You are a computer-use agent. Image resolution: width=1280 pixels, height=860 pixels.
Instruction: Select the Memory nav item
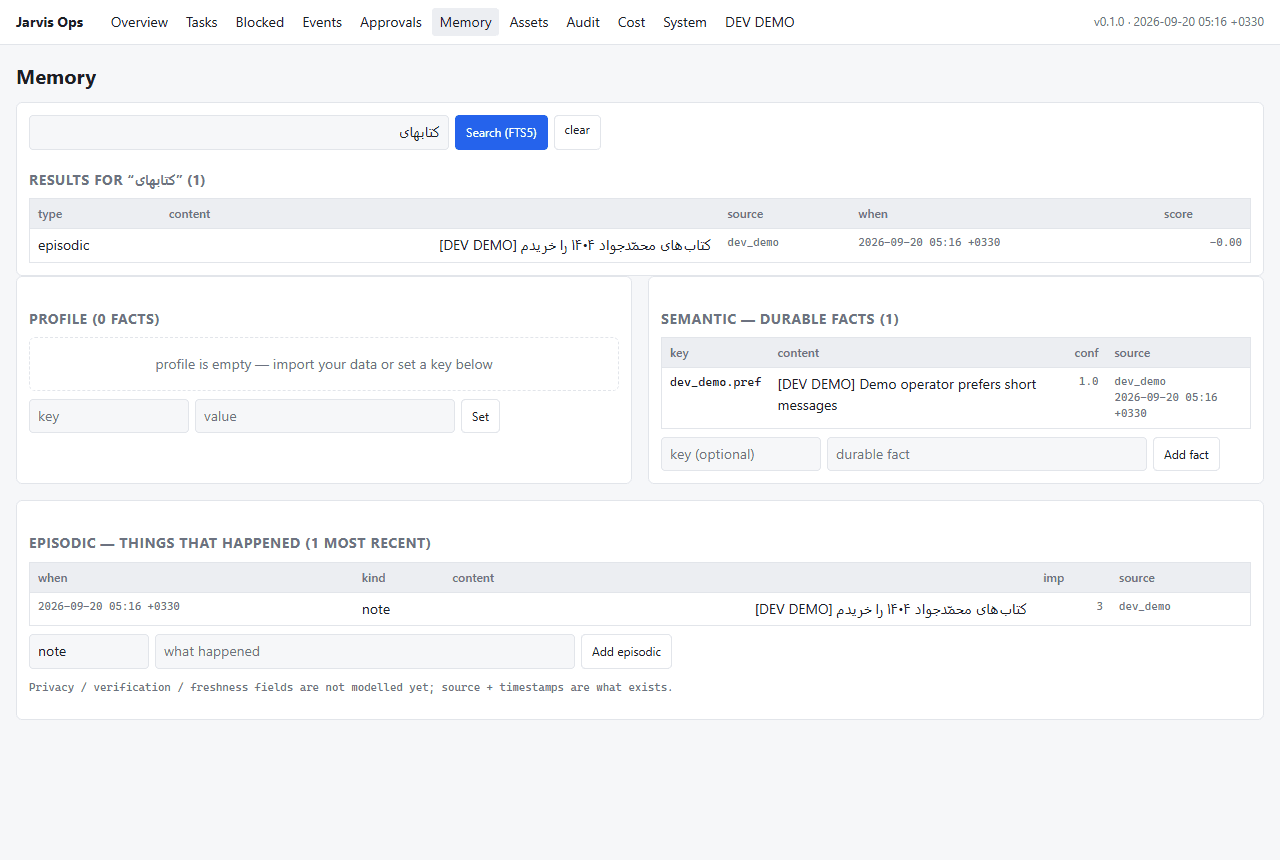[465, 22]
